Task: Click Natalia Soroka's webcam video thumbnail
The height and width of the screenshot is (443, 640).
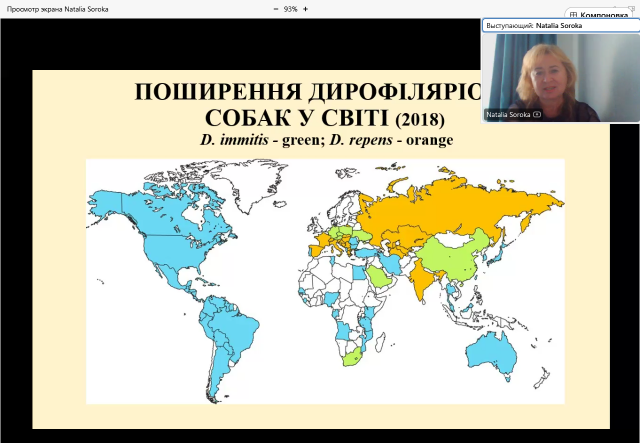Action: [561, 78]
